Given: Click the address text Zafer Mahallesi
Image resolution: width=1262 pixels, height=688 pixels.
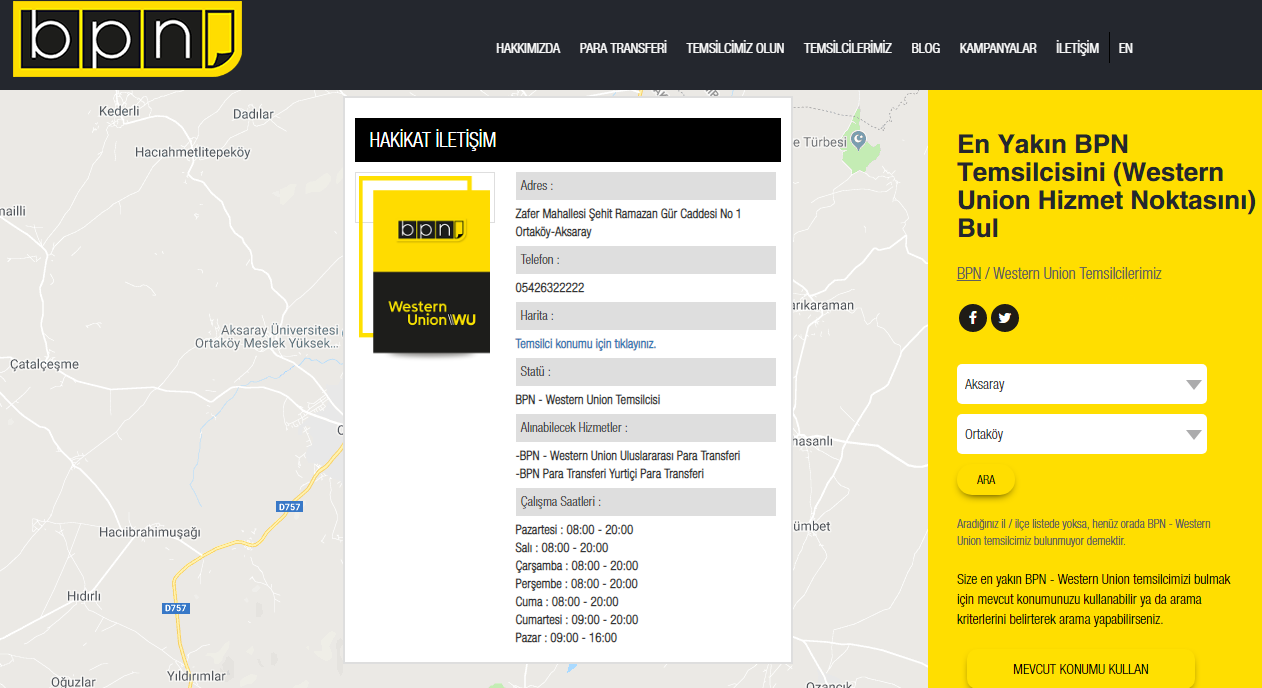Looking at the screenshot, I should tap(628, 223).
